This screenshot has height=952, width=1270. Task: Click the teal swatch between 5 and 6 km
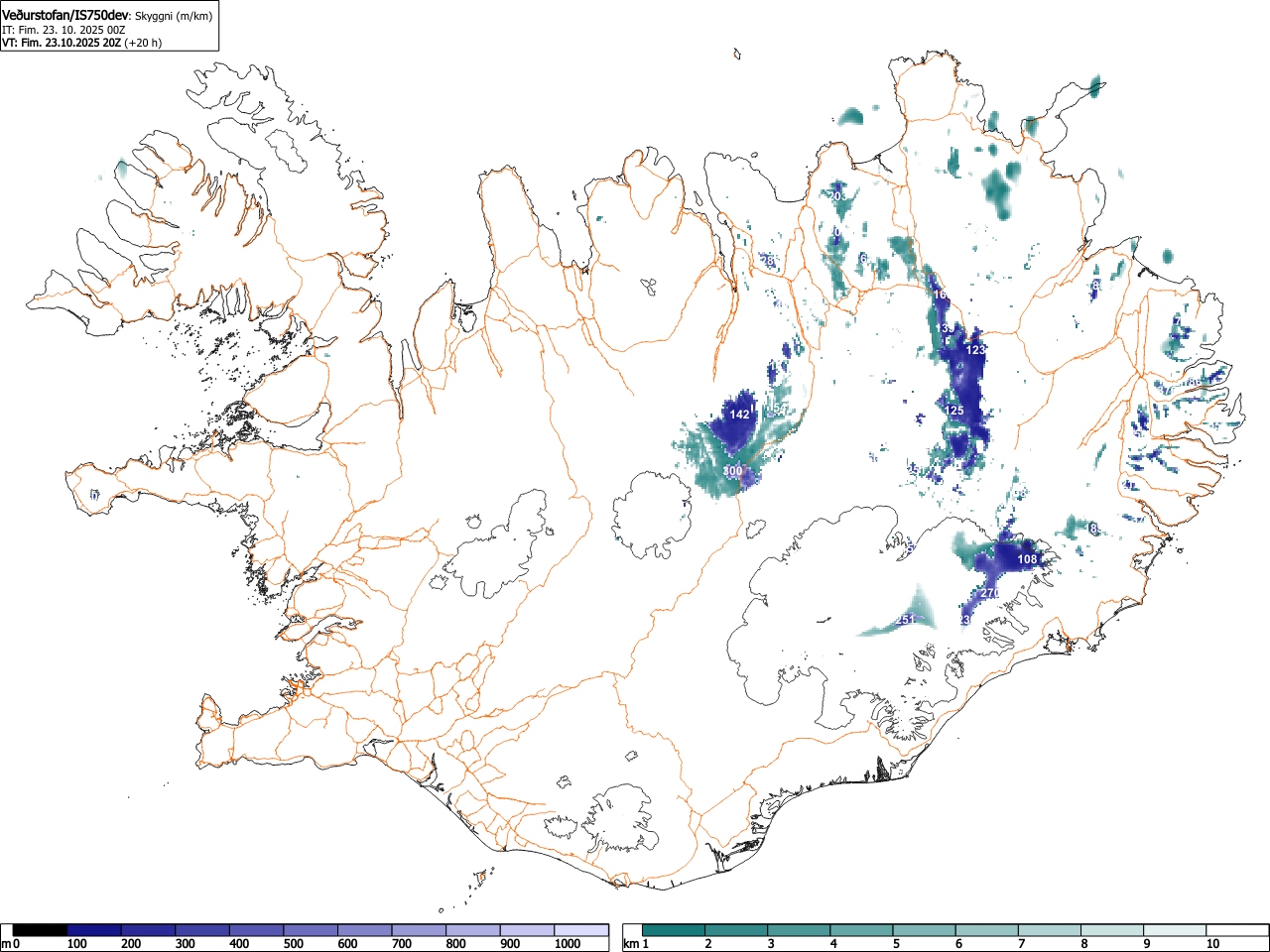[925, 930]
